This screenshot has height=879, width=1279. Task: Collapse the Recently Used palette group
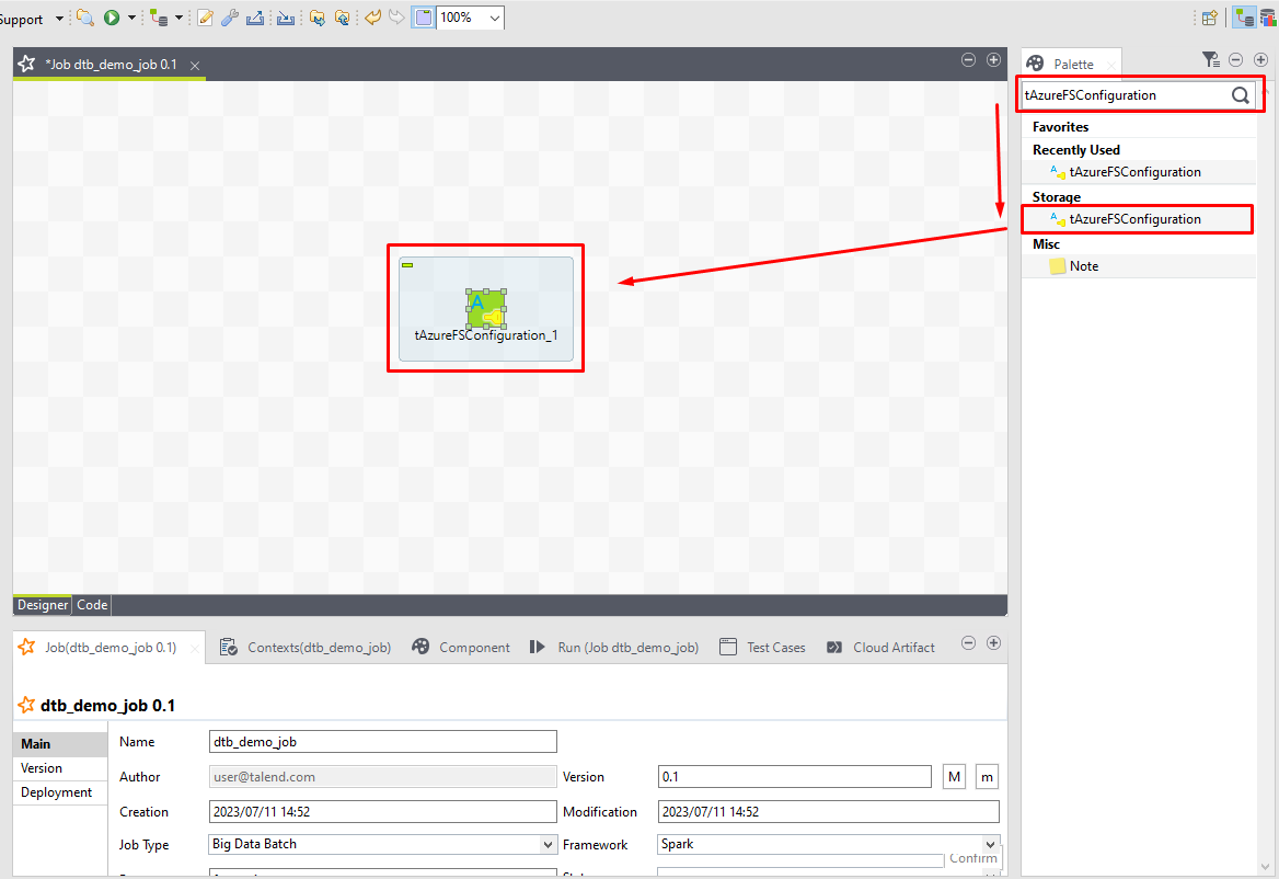pyautogui.click(x=1076, y=150)
